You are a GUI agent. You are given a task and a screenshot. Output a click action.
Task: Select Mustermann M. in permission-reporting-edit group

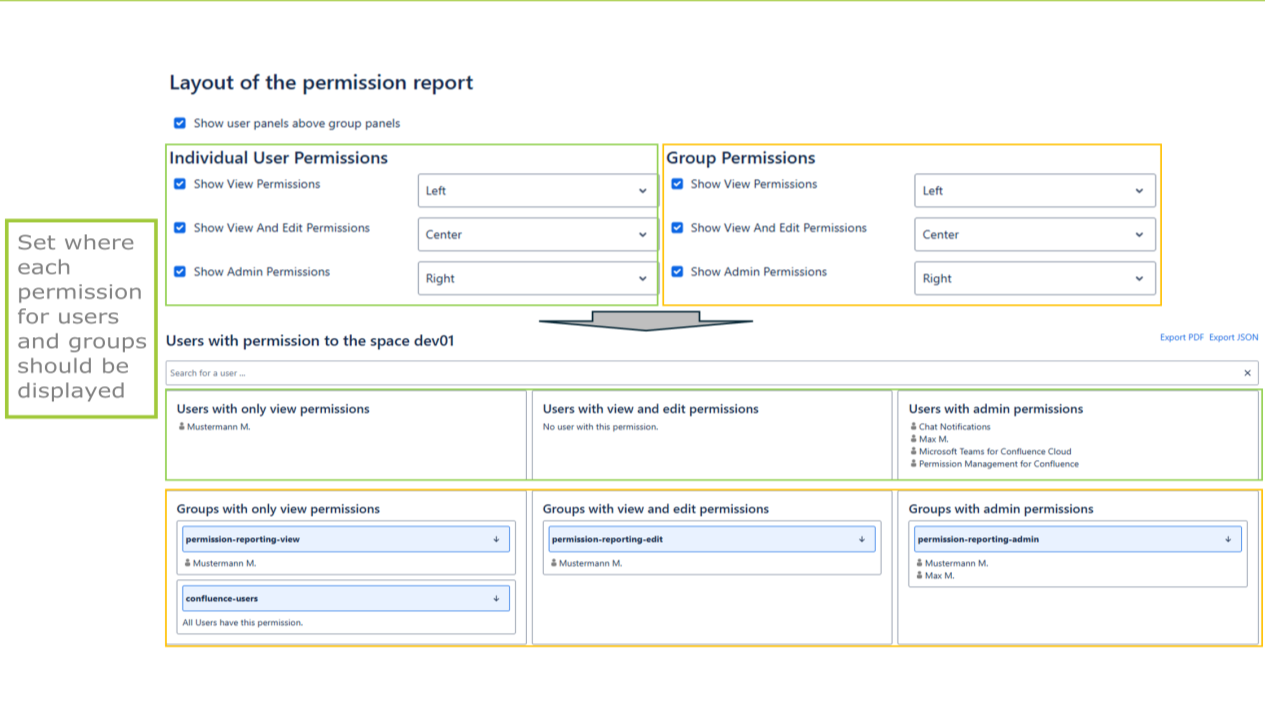(x=590, y=564)
